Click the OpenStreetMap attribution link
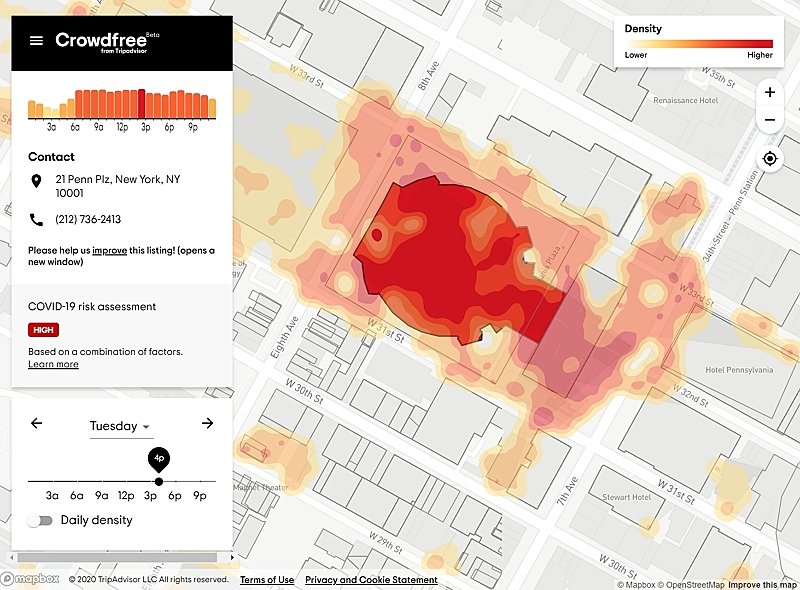This screenshot has height=590, width=800. pyautogui.click(x=691, y=585)
